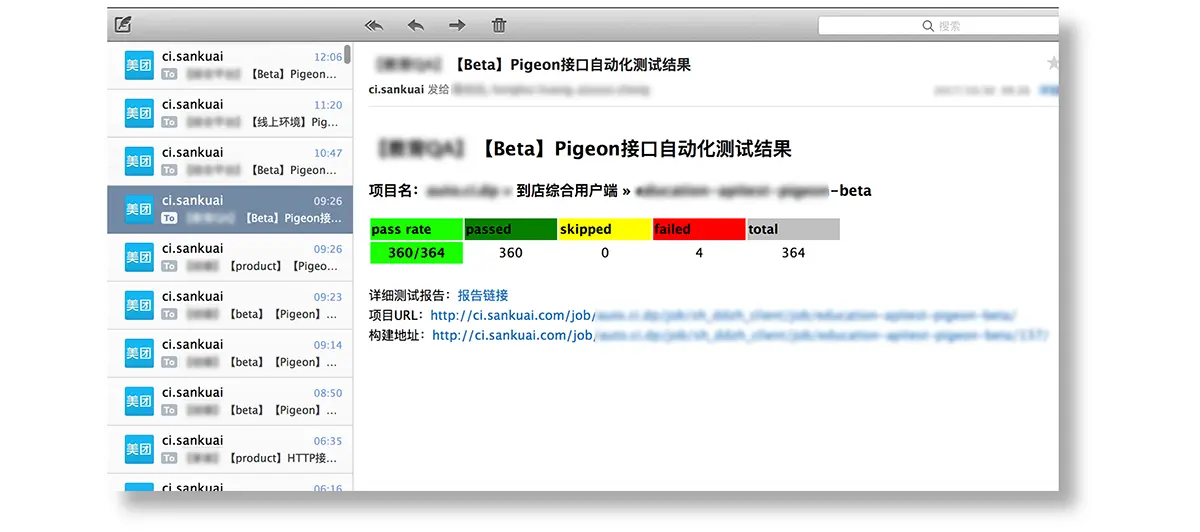
Task: Click the mail list scrollbar thumb
Action: (x=347, y=54)
